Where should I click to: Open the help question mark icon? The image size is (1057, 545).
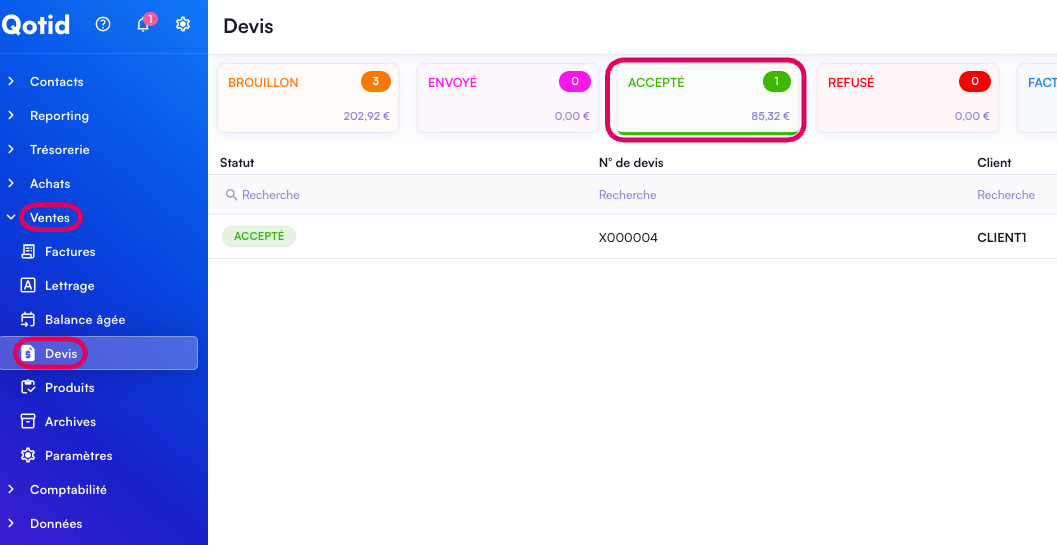pyautogui.click(x=103, y=25)
